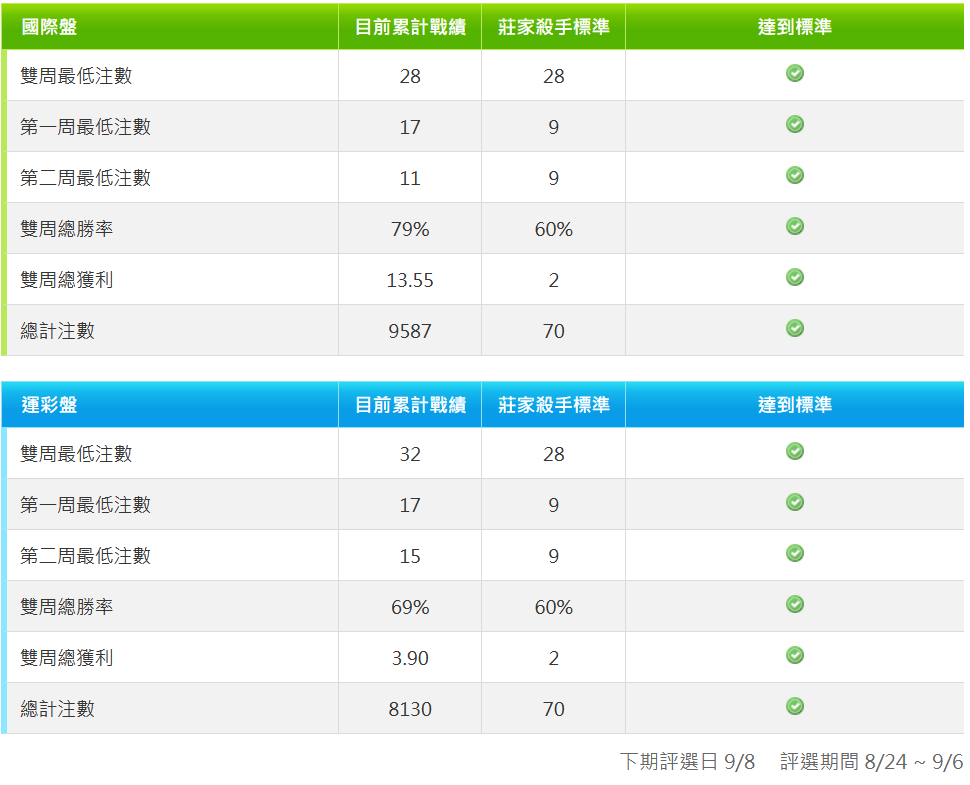Click the 32 cumulative value
The width and height of the screenshot is (970, 785).
click(x=410, y=455)
